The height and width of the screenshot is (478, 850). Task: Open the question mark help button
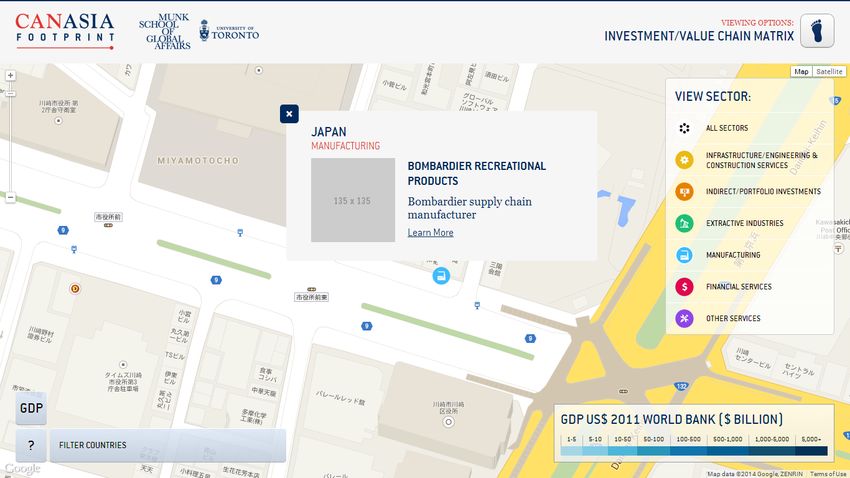pos(31,445)
